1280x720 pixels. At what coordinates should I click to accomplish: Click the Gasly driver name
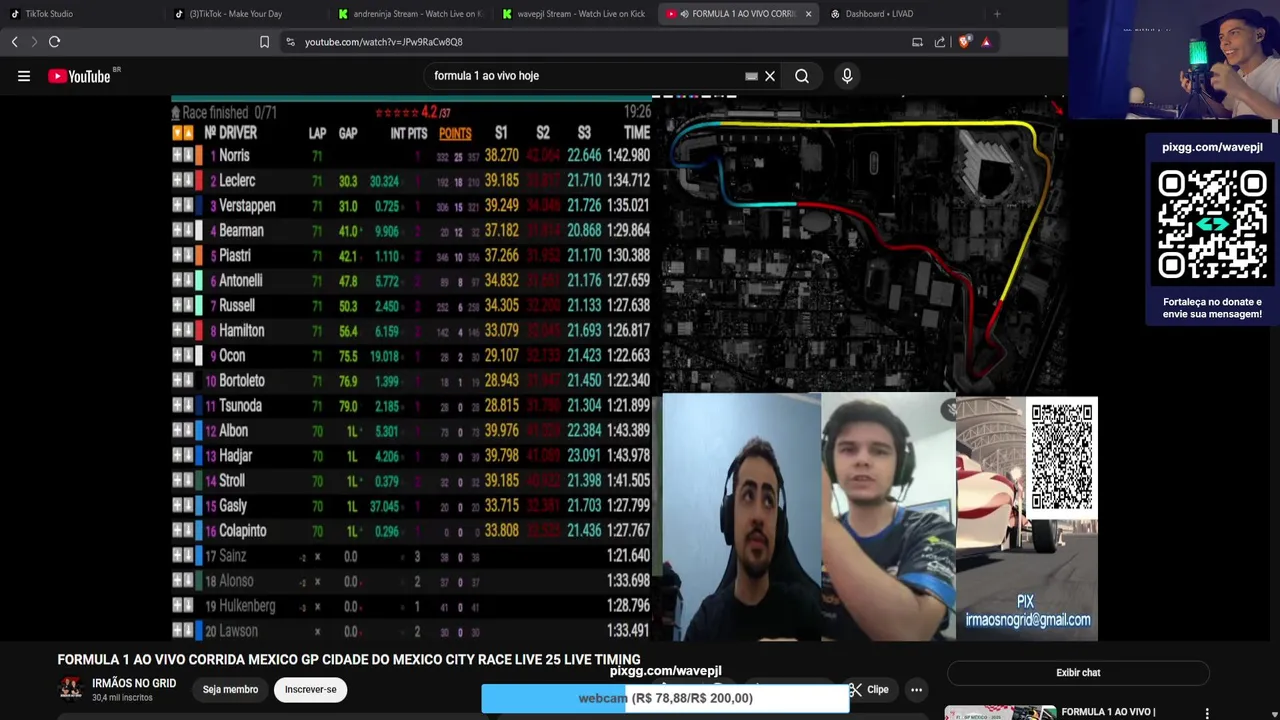click(x=233, y=506)
